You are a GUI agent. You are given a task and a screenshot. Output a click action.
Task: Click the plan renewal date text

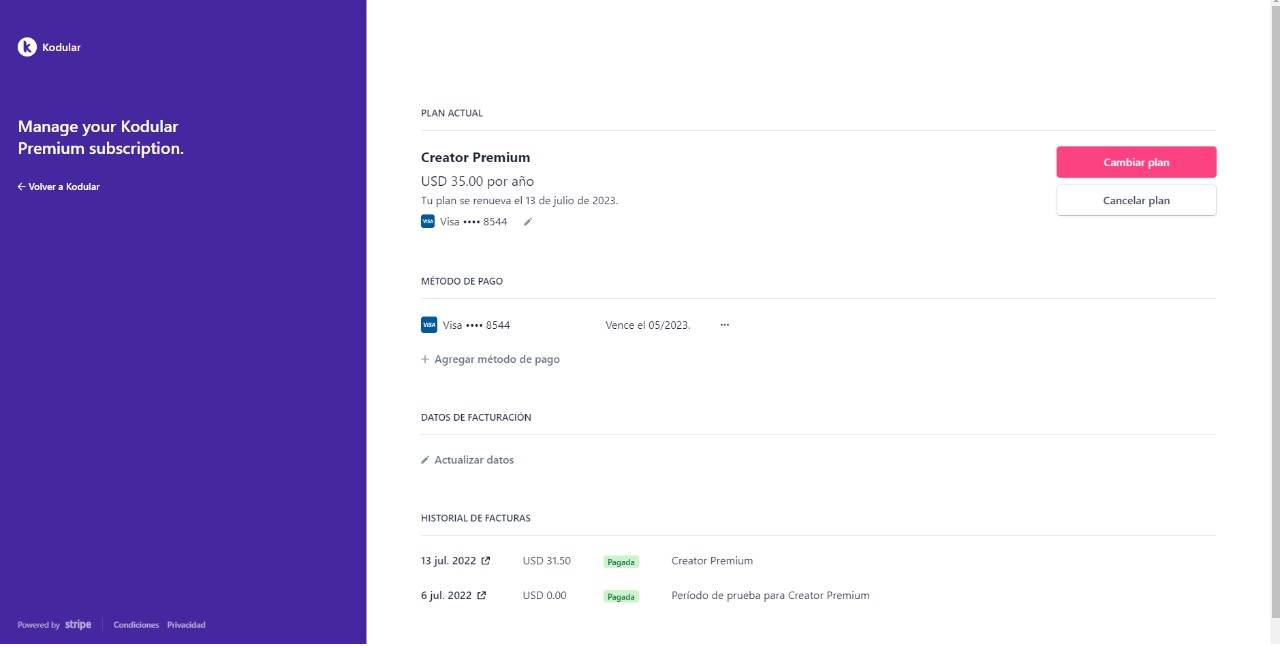point(520,201)
